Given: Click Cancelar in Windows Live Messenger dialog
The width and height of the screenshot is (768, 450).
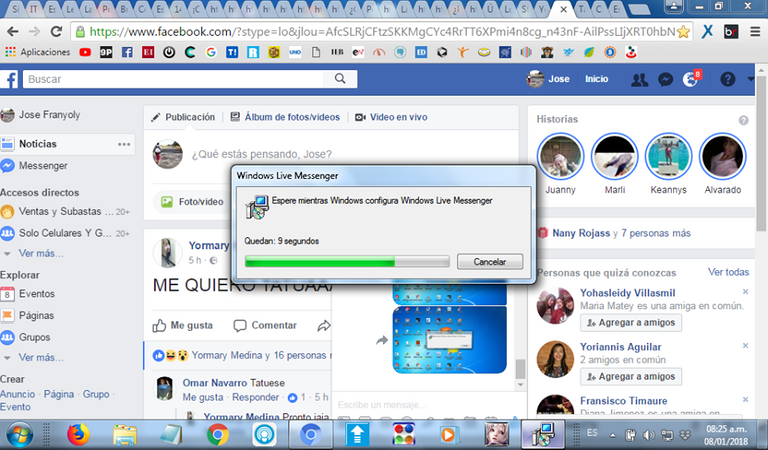Looking at the screenshot, I should (x=490, y=262).
